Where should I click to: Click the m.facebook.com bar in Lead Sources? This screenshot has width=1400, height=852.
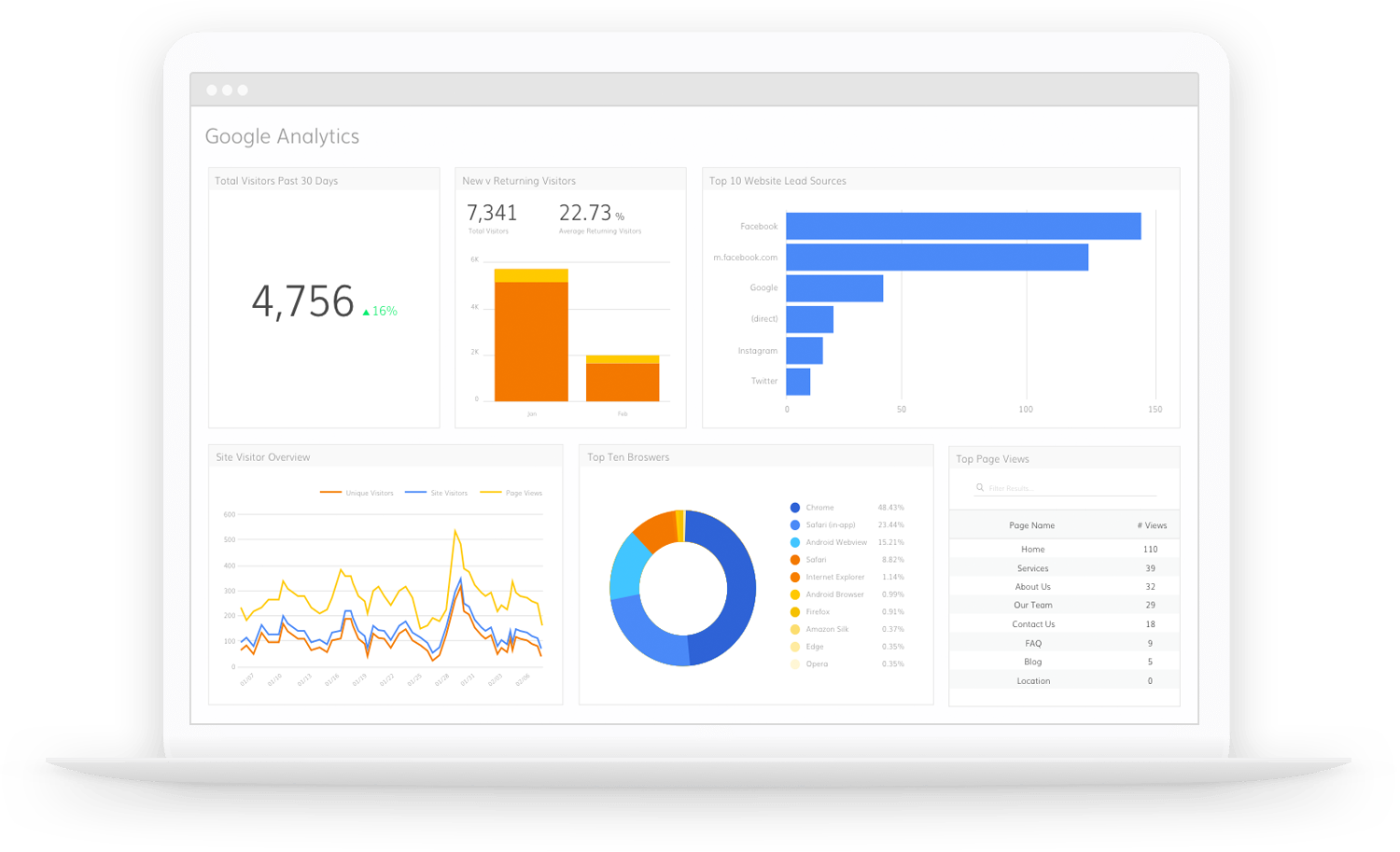coord(937,258)
